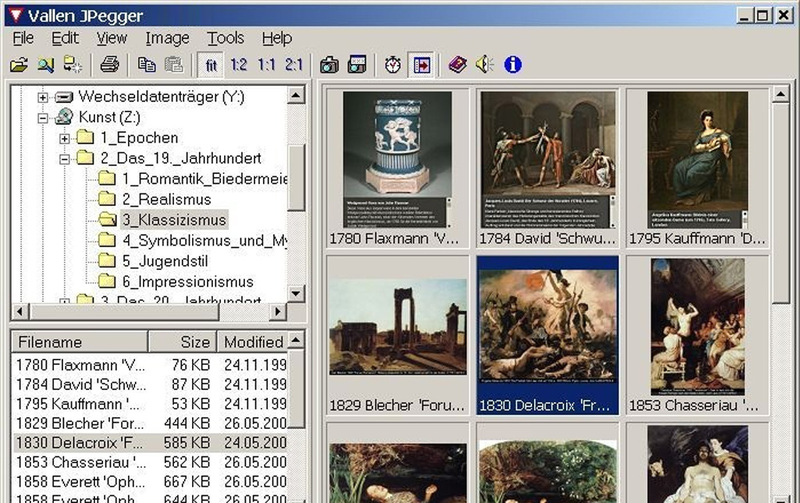Click the stopwatch timer icon

[393, 65]
